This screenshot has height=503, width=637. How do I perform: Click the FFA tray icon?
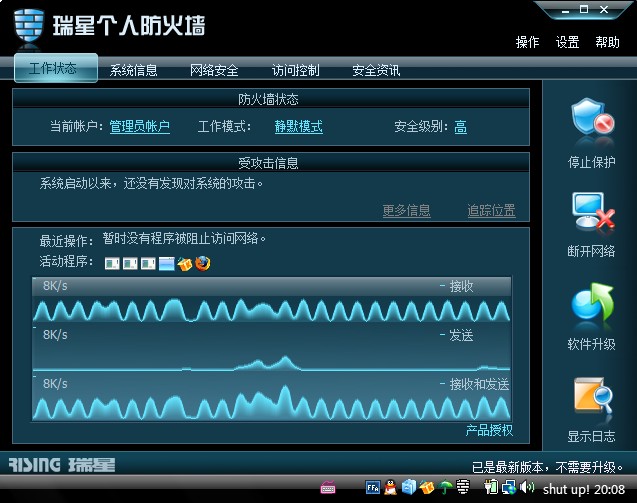click(x=373, y=487)
